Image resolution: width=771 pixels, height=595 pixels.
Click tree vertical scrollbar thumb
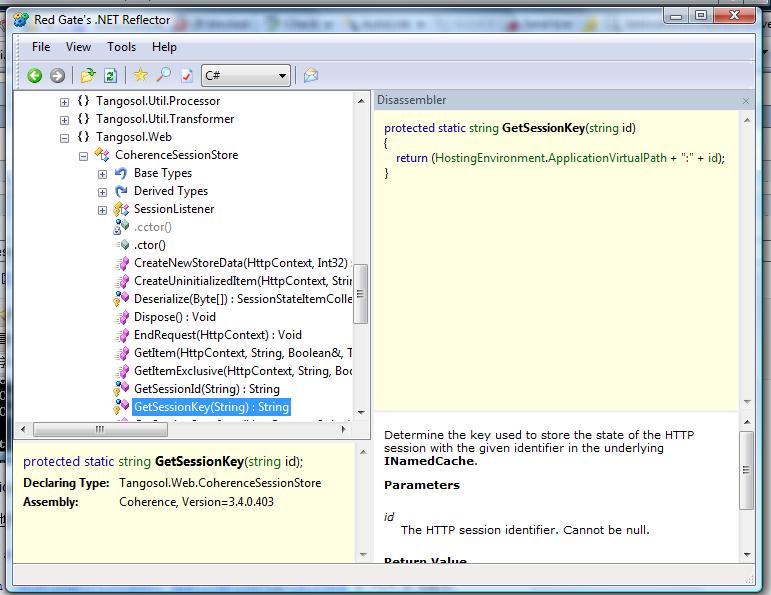tap(360, 294)
